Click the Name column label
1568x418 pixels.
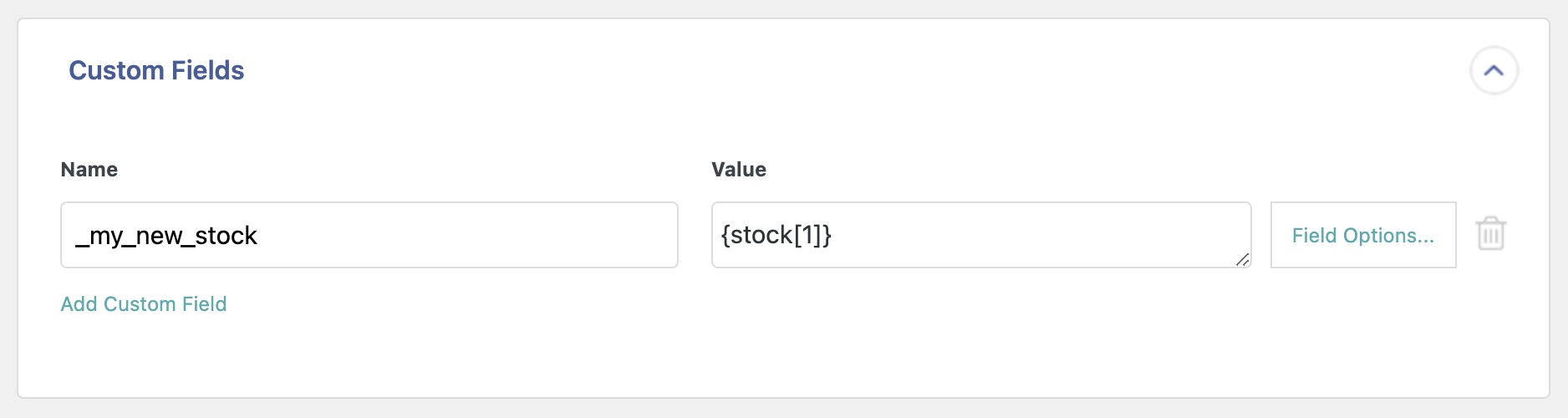89,170
